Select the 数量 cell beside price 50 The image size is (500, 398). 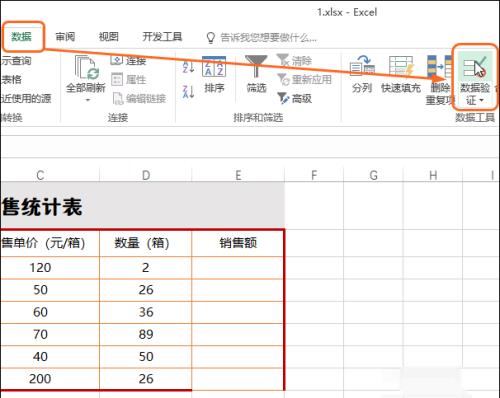pyautogui.click(x=146, y=290)
